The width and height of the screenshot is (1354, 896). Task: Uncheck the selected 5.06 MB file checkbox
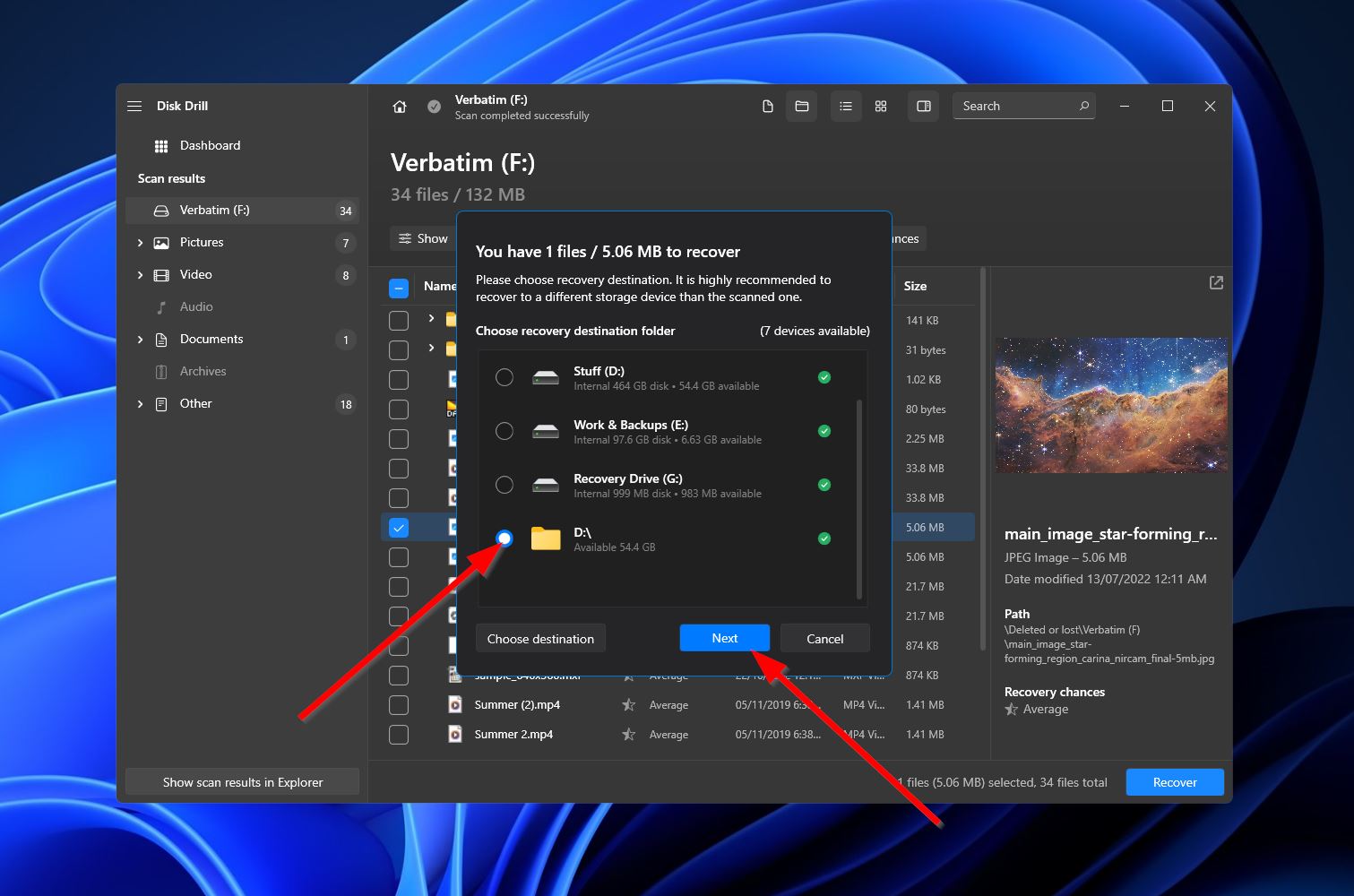point(399,528)
